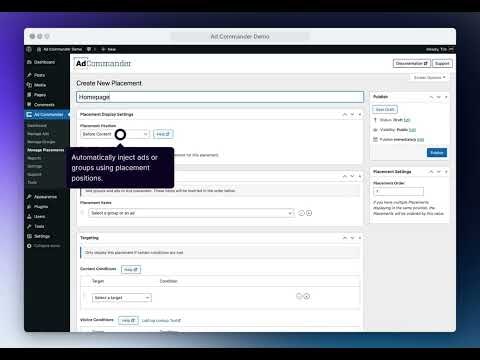This screenshot has width=480, height=360.
Task: Open the Howdy user menu in admin bar
Action: (x=439, y=49)
